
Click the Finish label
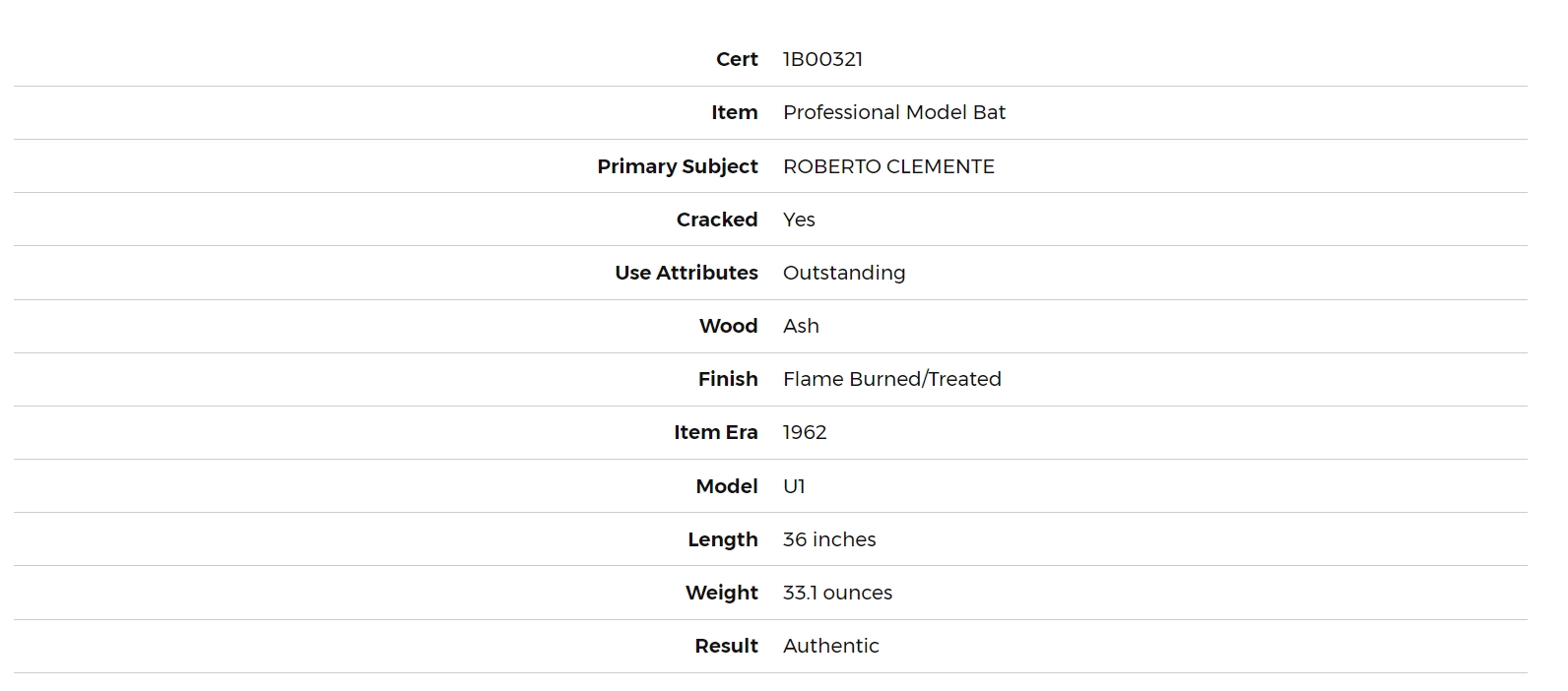[x=728, y=379]
